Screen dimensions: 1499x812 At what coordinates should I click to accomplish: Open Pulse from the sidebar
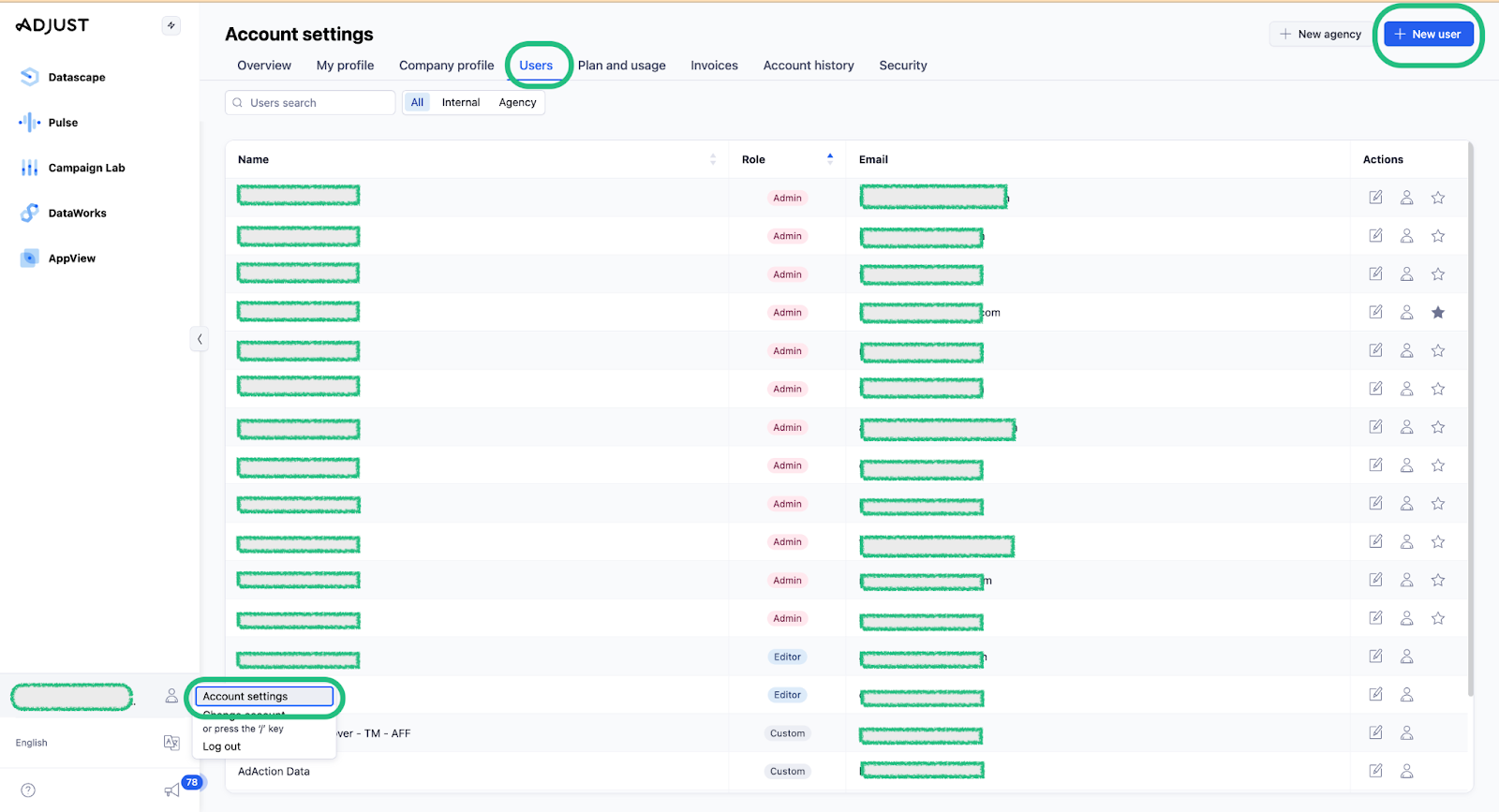(x=49, y=123)
